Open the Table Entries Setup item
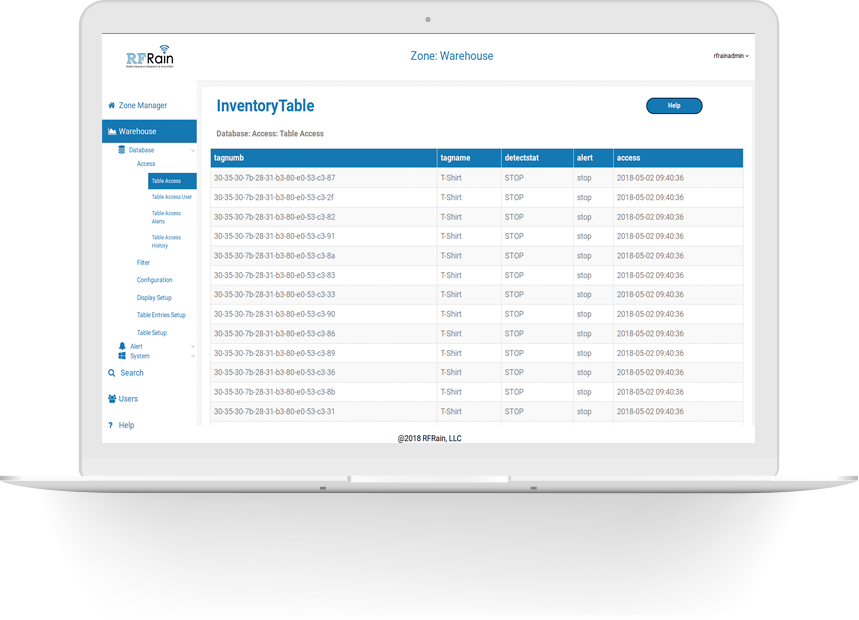The height and width of the screenshot is (620, 859). (x=161, y=315)
